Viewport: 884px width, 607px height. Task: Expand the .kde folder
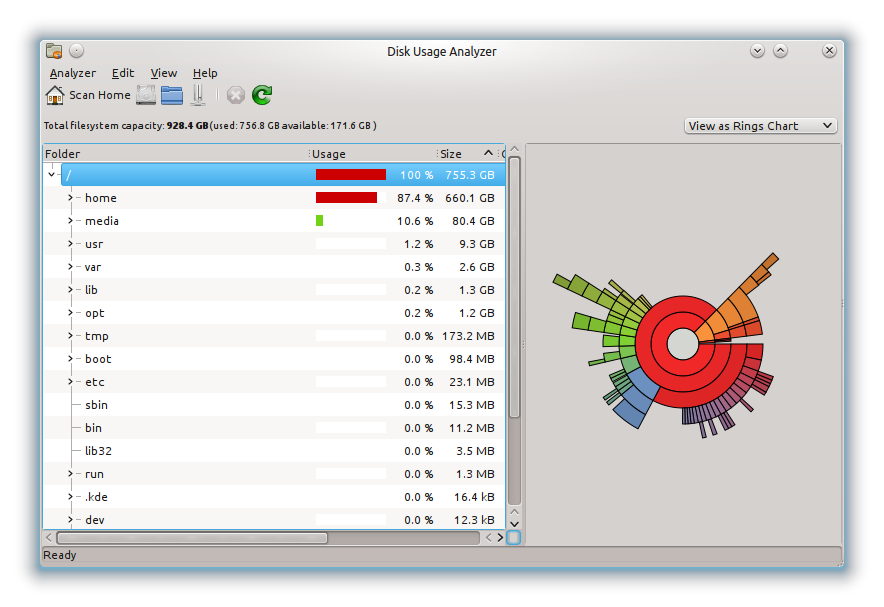point(70,497)
